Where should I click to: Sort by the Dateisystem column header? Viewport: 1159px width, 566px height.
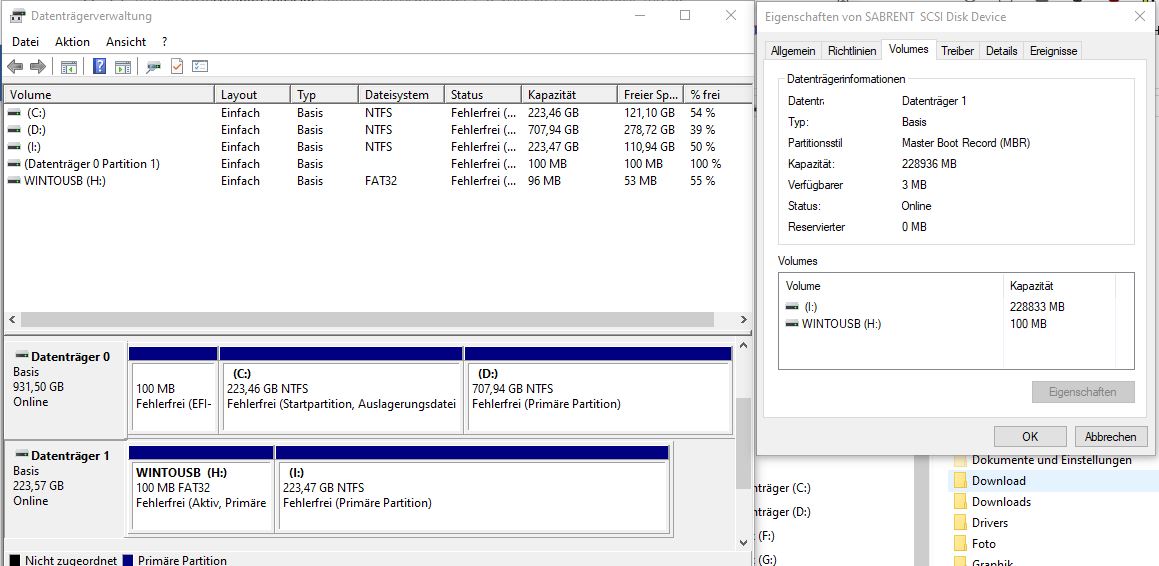(401, 95)
